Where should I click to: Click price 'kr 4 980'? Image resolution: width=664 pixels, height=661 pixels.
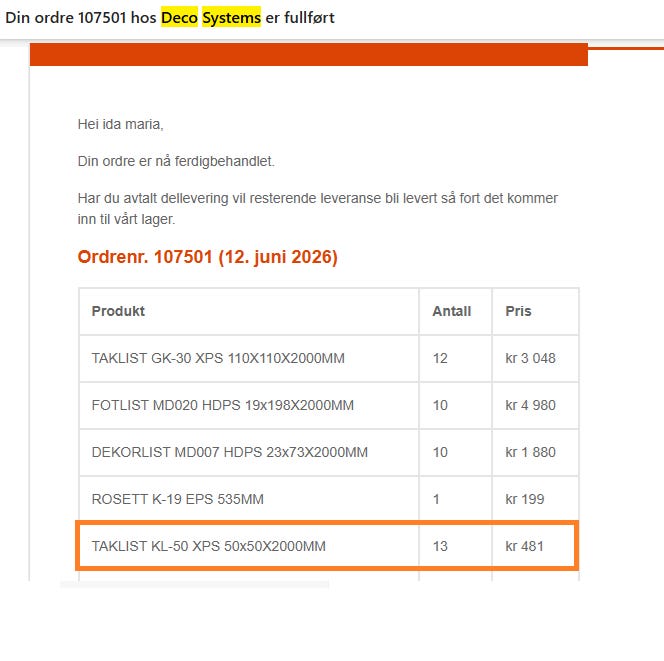(x=530, y=405)
